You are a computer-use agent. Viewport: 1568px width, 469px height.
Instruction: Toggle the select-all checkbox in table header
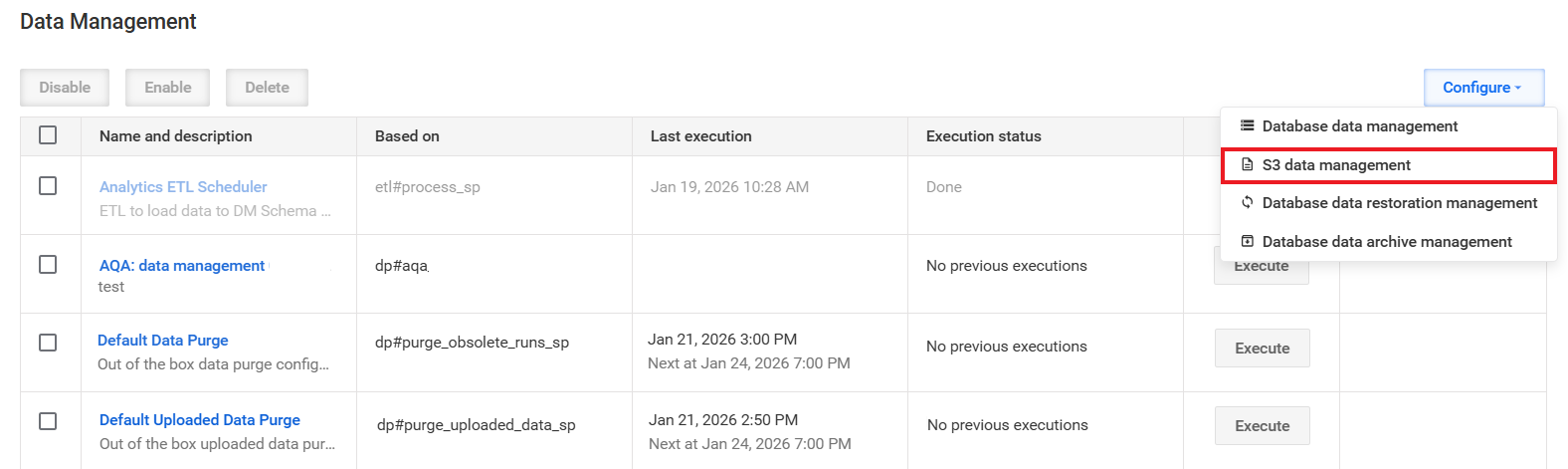48,134
